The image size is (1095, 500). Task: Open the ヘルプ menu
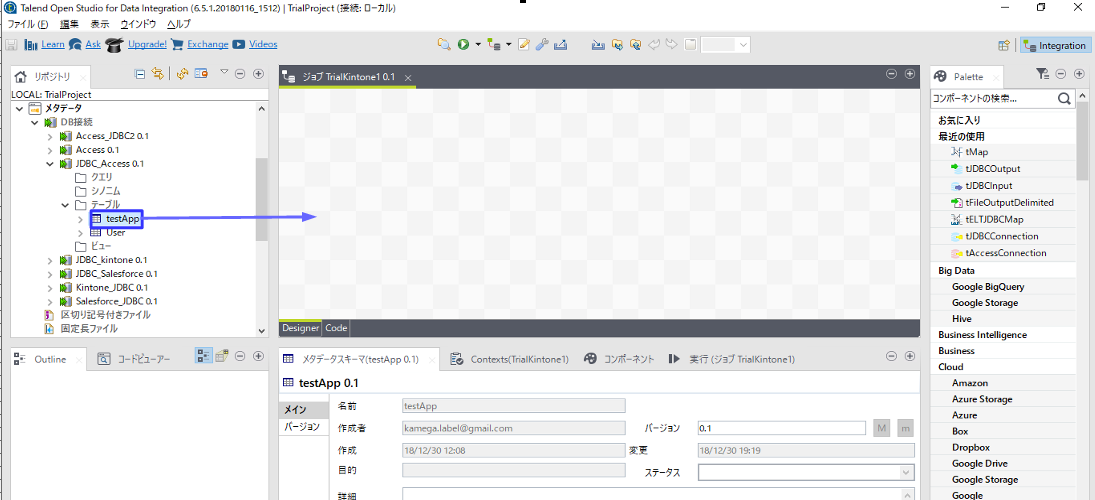tap(178, 24)
